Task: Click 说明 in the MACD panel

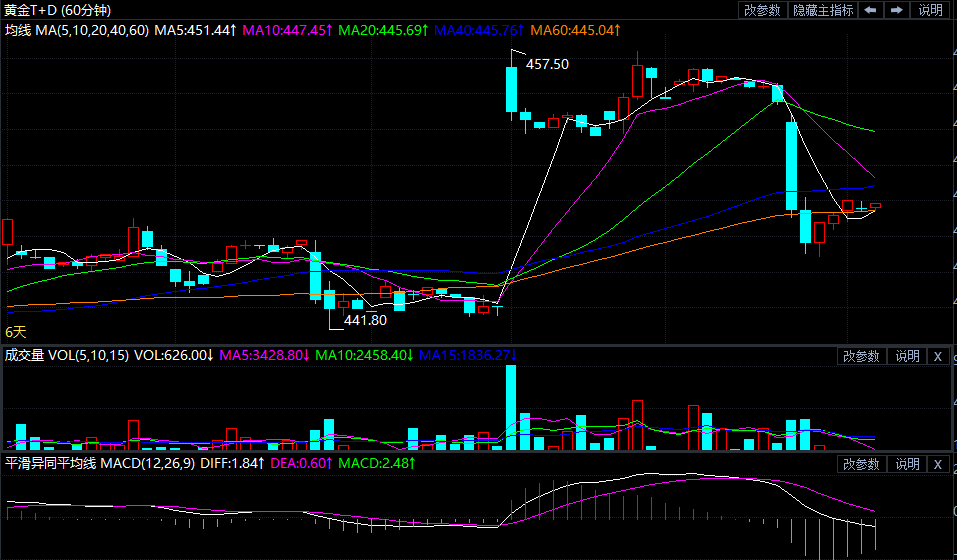Action: [x=907, y=464]
